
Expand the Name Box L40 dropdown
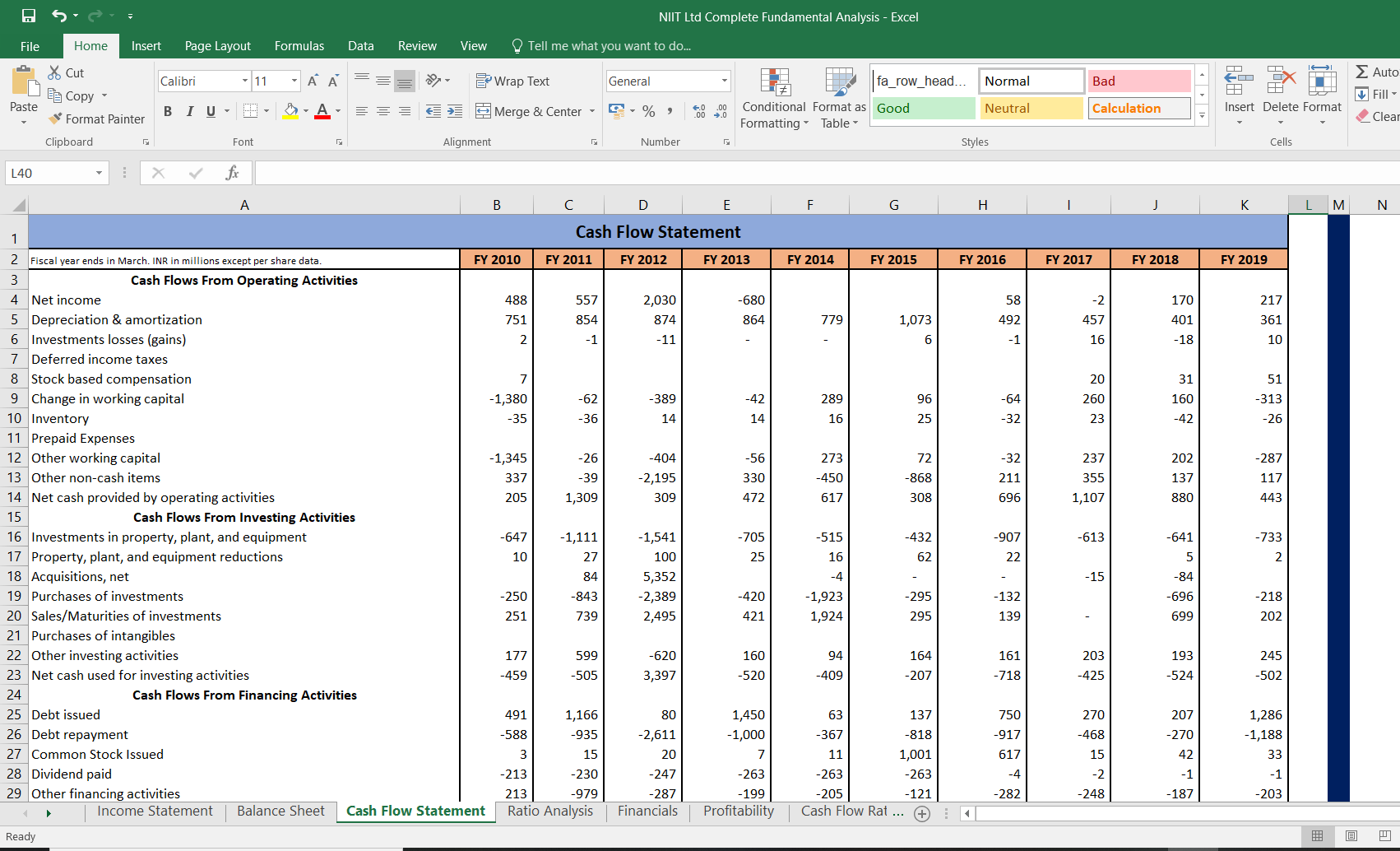click(99, 173)
